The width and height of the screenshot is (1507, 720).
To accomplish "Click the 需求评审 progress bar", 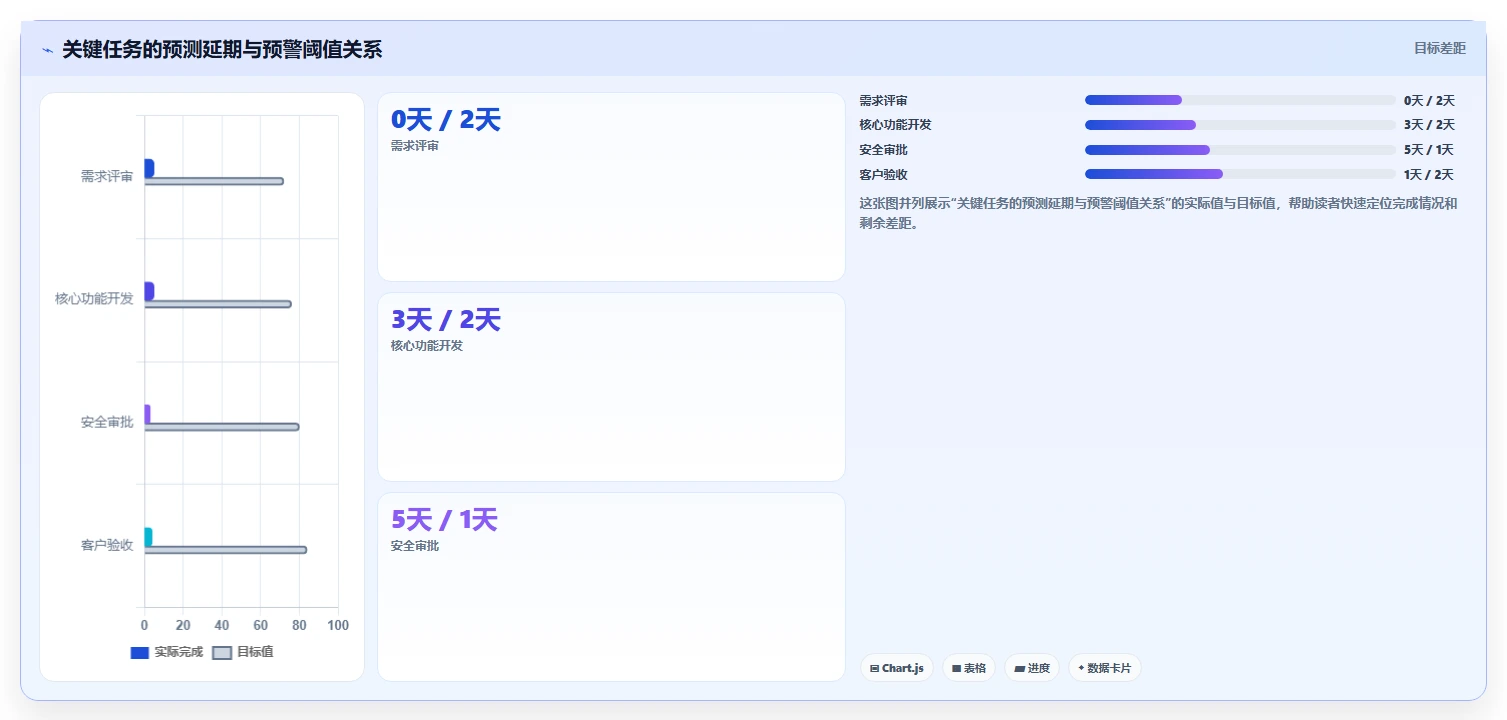I will point(1240,100).
